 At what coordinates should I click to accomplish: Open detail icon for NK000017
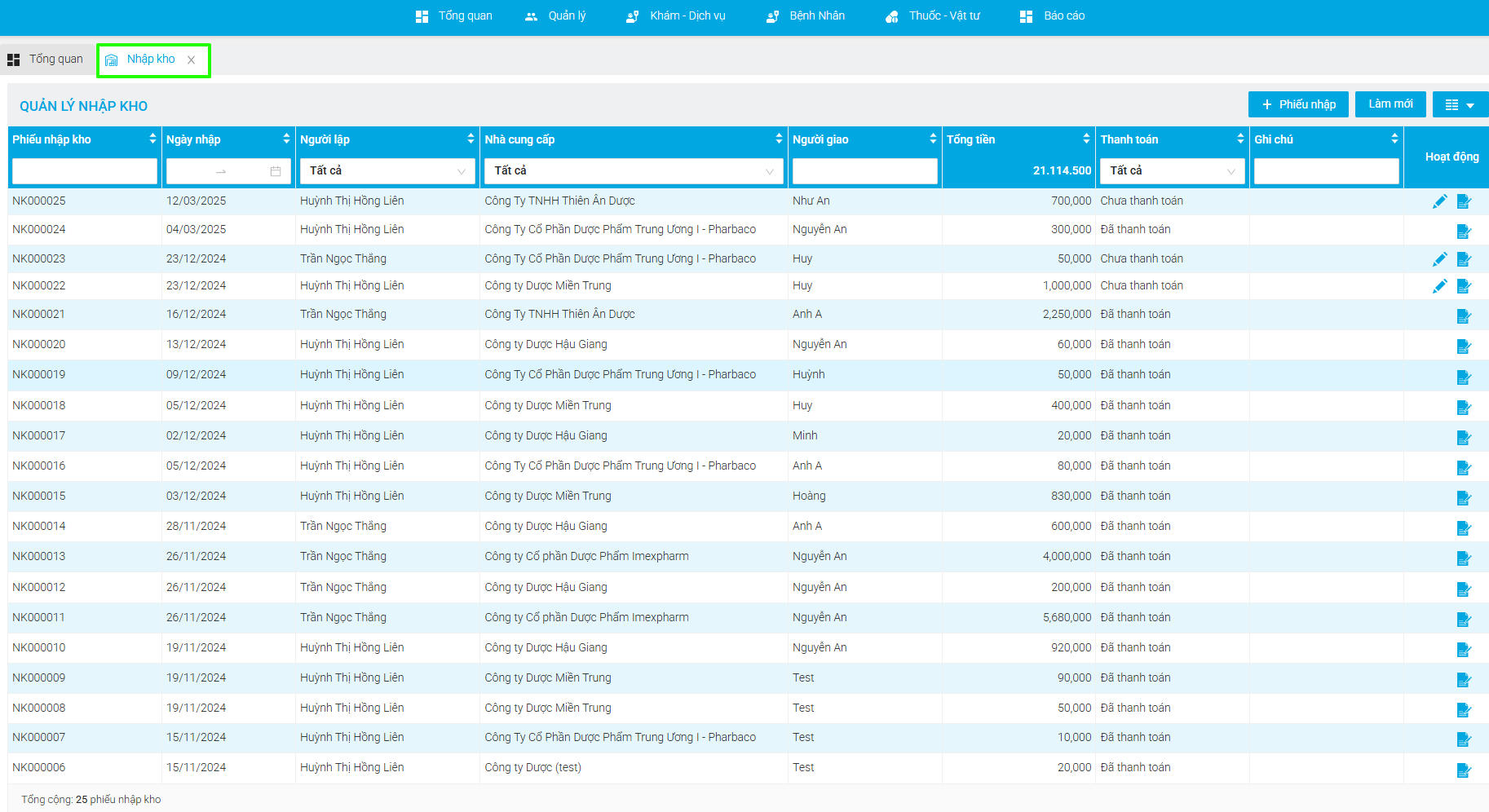point(1464,437)
